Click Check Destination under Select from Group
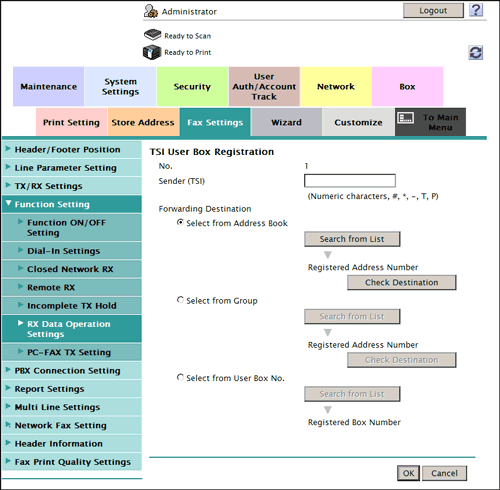The image size is (500, 490). 401,360
